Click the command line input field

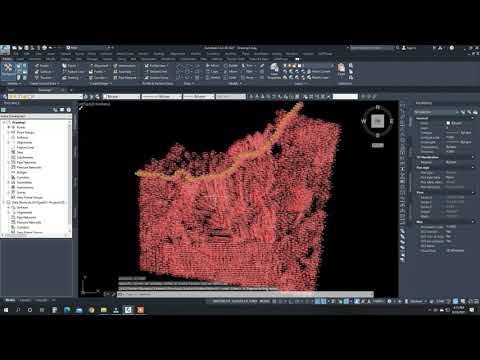coord(245,294)
